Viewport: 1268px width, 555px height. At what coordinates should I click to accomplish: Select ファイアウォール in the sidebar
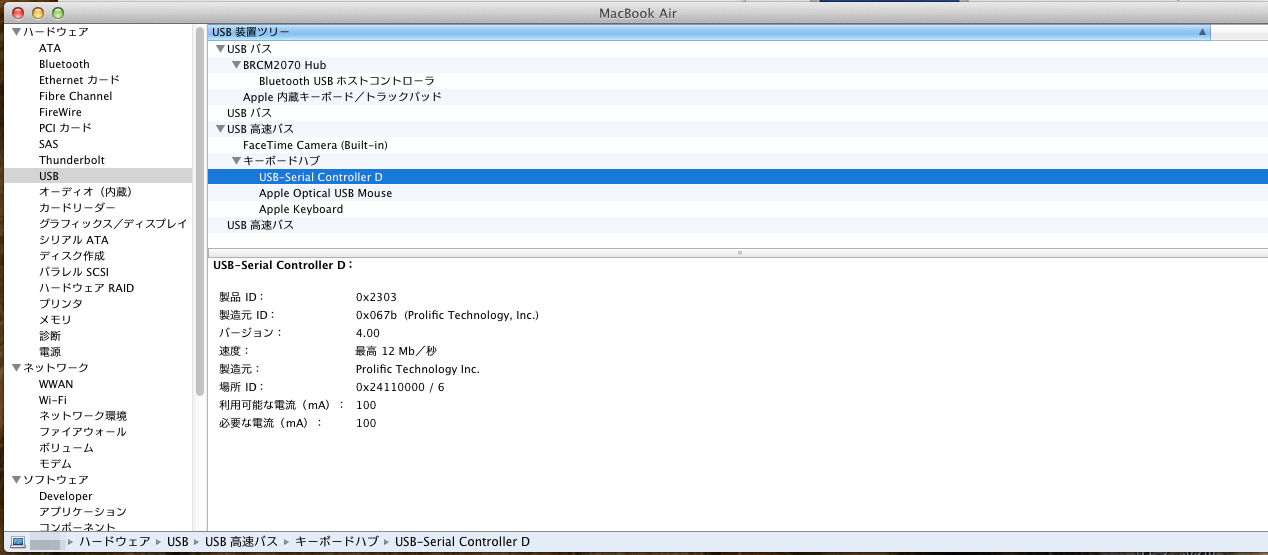click(x=83, y=432)
